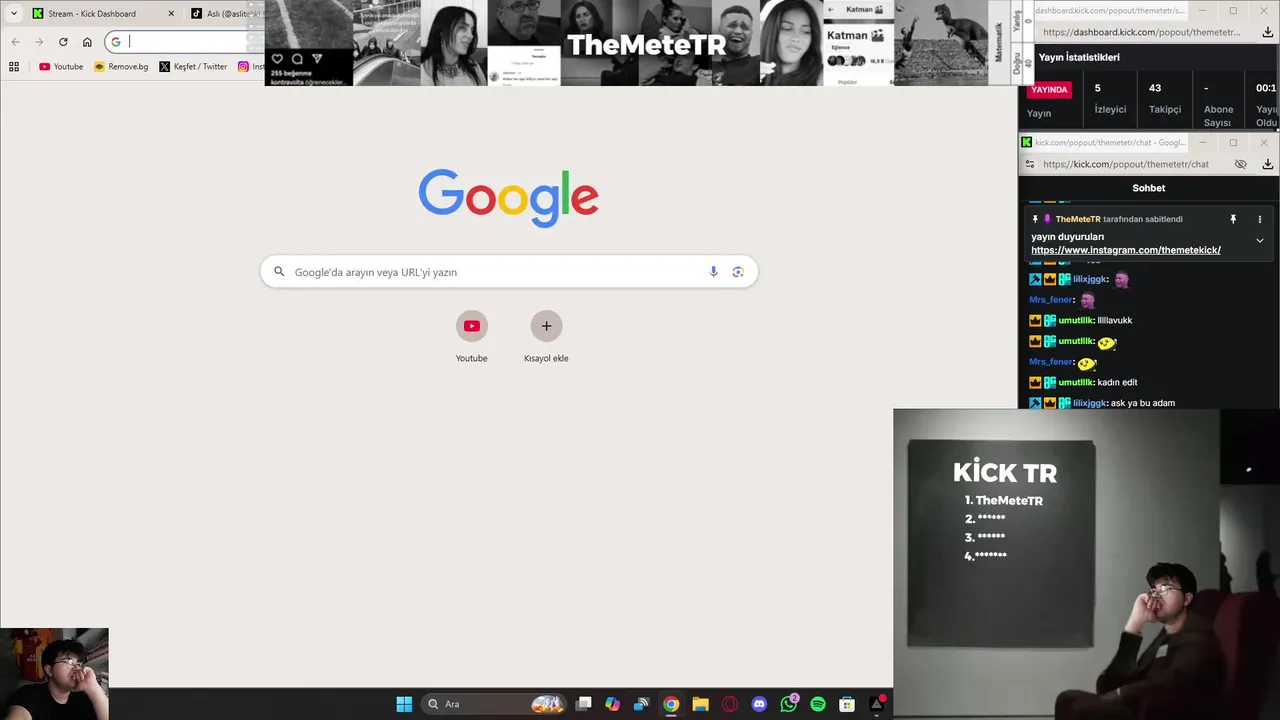The height and width of the screenshot is (720, 1280).
Task: Open Discord from the taskbar
Action: [759, 704]
